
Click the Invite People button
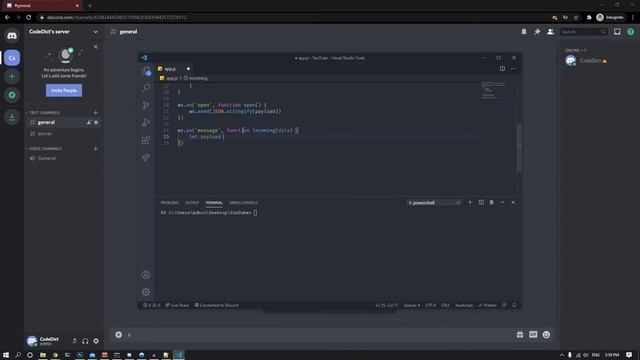[x=64, y=90]
